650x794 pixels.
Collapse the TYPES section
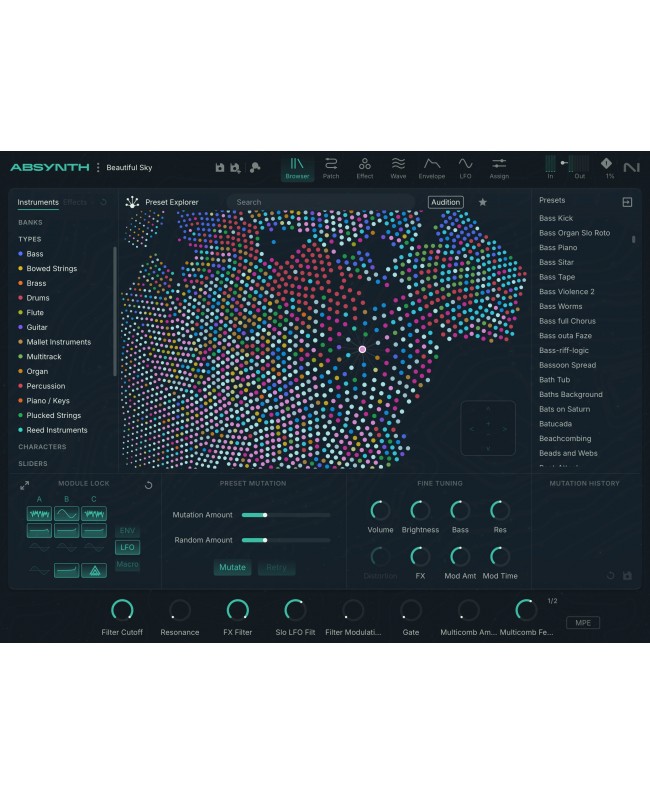point(30,239)
